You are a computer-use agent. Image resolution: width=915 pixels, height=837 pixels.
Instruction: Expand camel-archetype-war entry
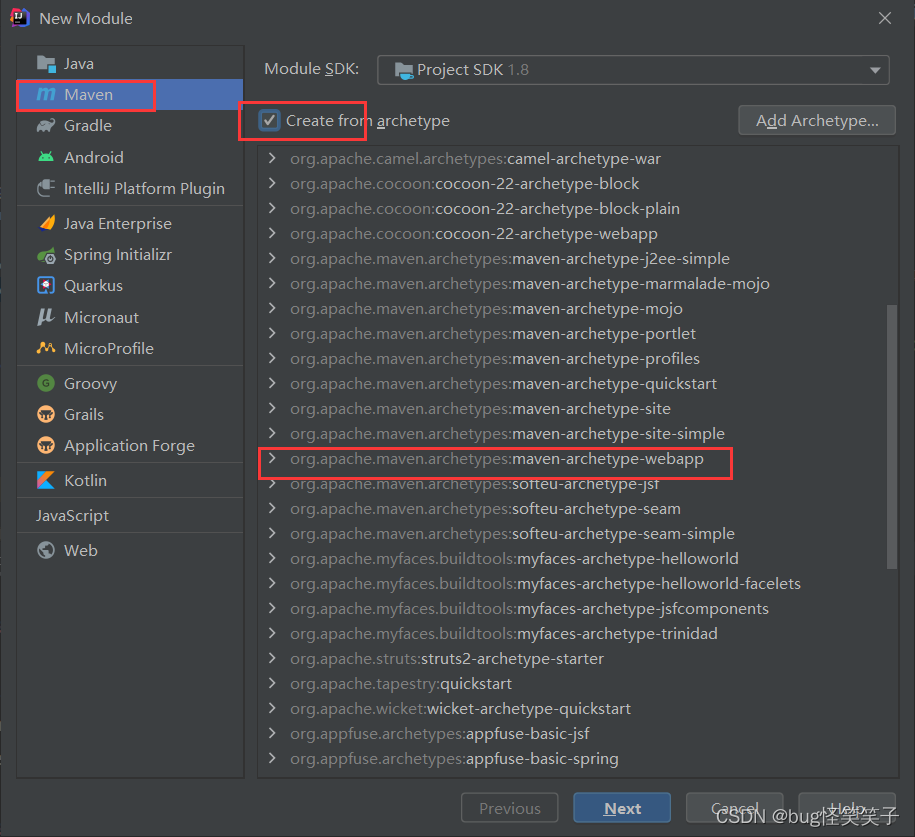pyautogui.click(x=272, y=158)
